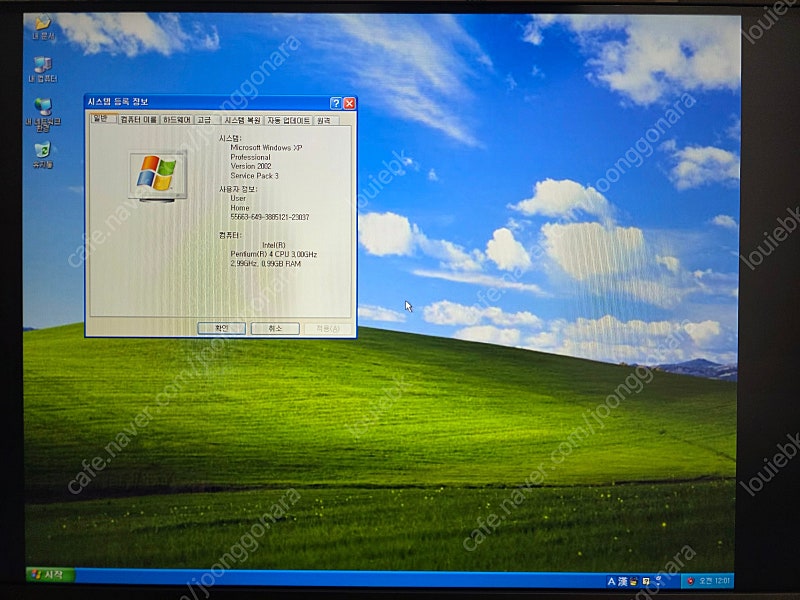Open the 내 네트워크 환경 desktop icon
Screen dimensions: 800x600
43,113
